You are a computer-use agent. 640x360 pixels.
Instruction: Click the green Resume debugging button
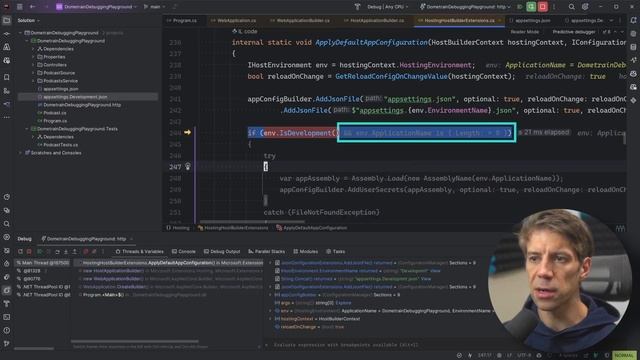tap(531, 7)
